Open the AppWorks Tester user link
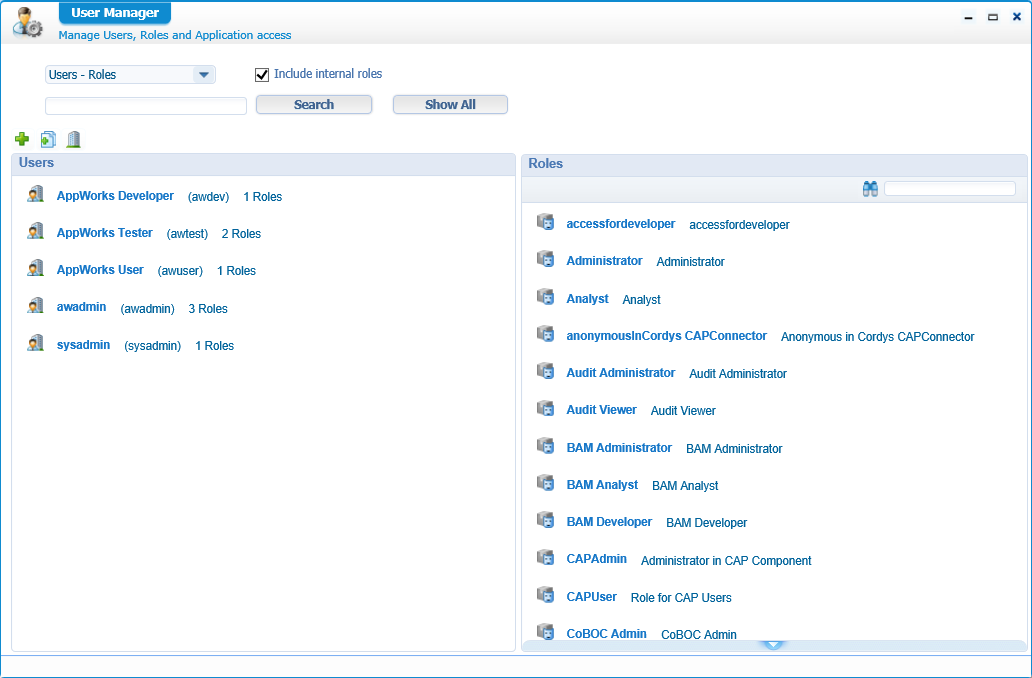1032x678 pixels. coord(105,232)
